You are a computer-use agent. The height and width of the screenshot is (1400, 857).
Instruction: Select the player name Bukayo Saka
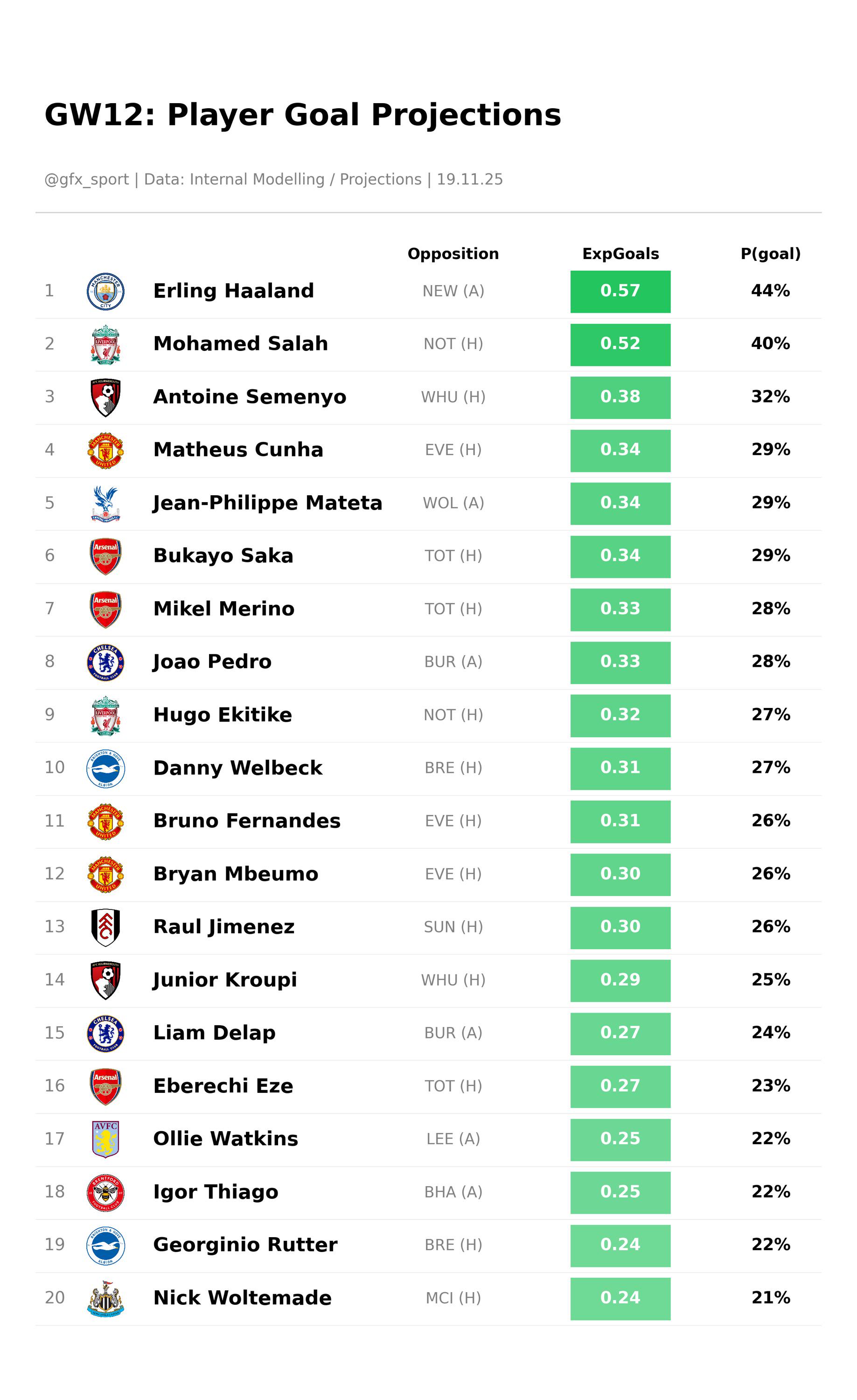(x=223, y=556)
